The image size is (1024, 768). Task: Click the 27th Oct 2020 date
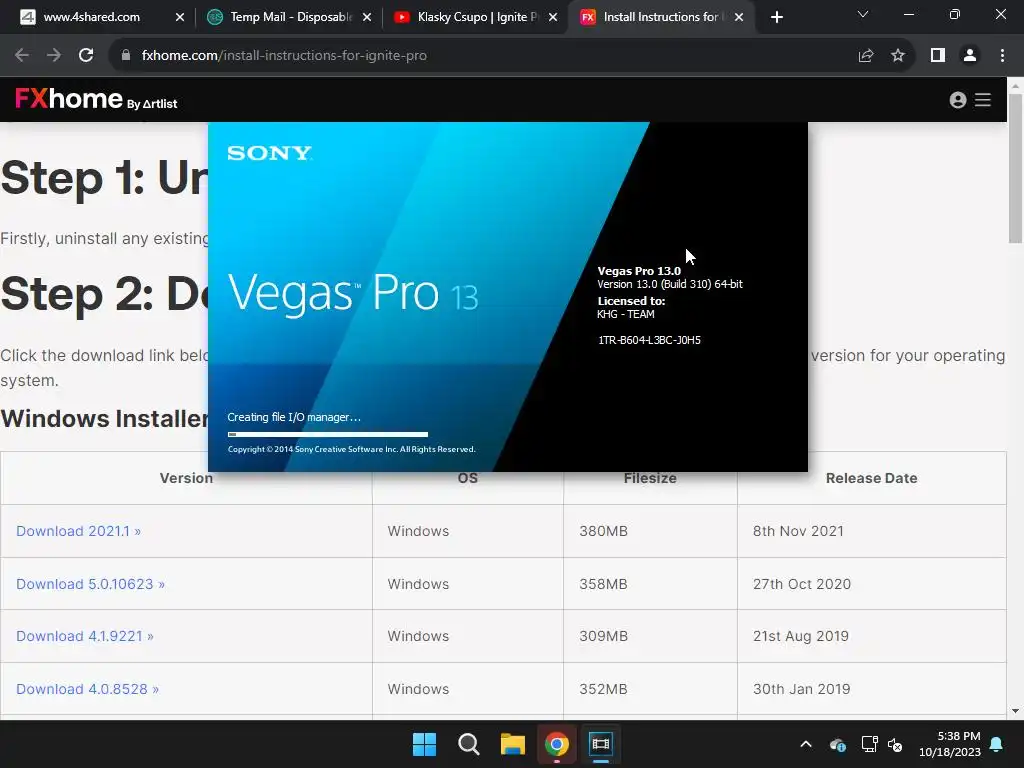(x=802, y=584)
